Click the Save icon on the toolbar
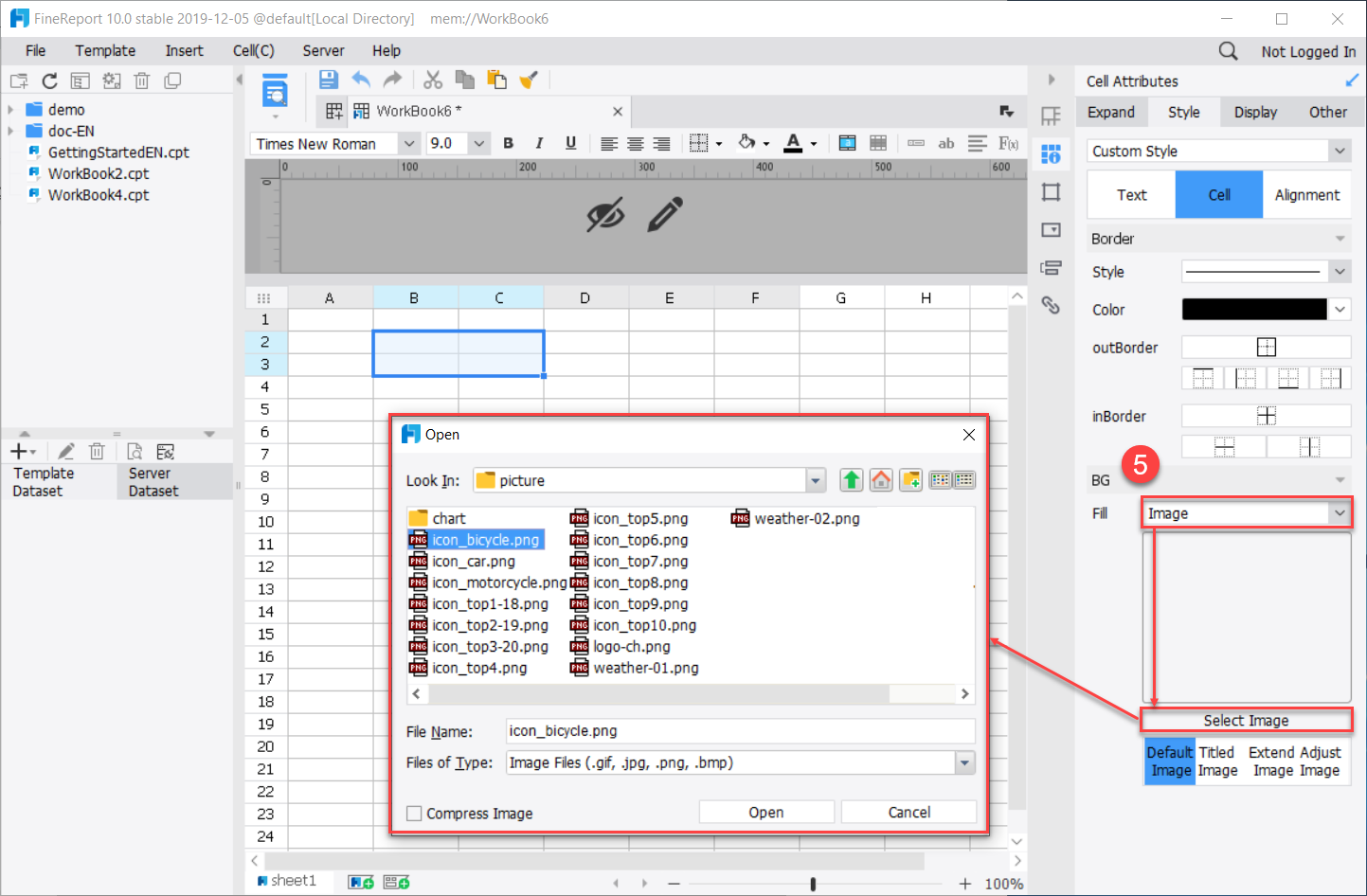The width and height of the screenshot is (1367, 896). tap(327, 81)
